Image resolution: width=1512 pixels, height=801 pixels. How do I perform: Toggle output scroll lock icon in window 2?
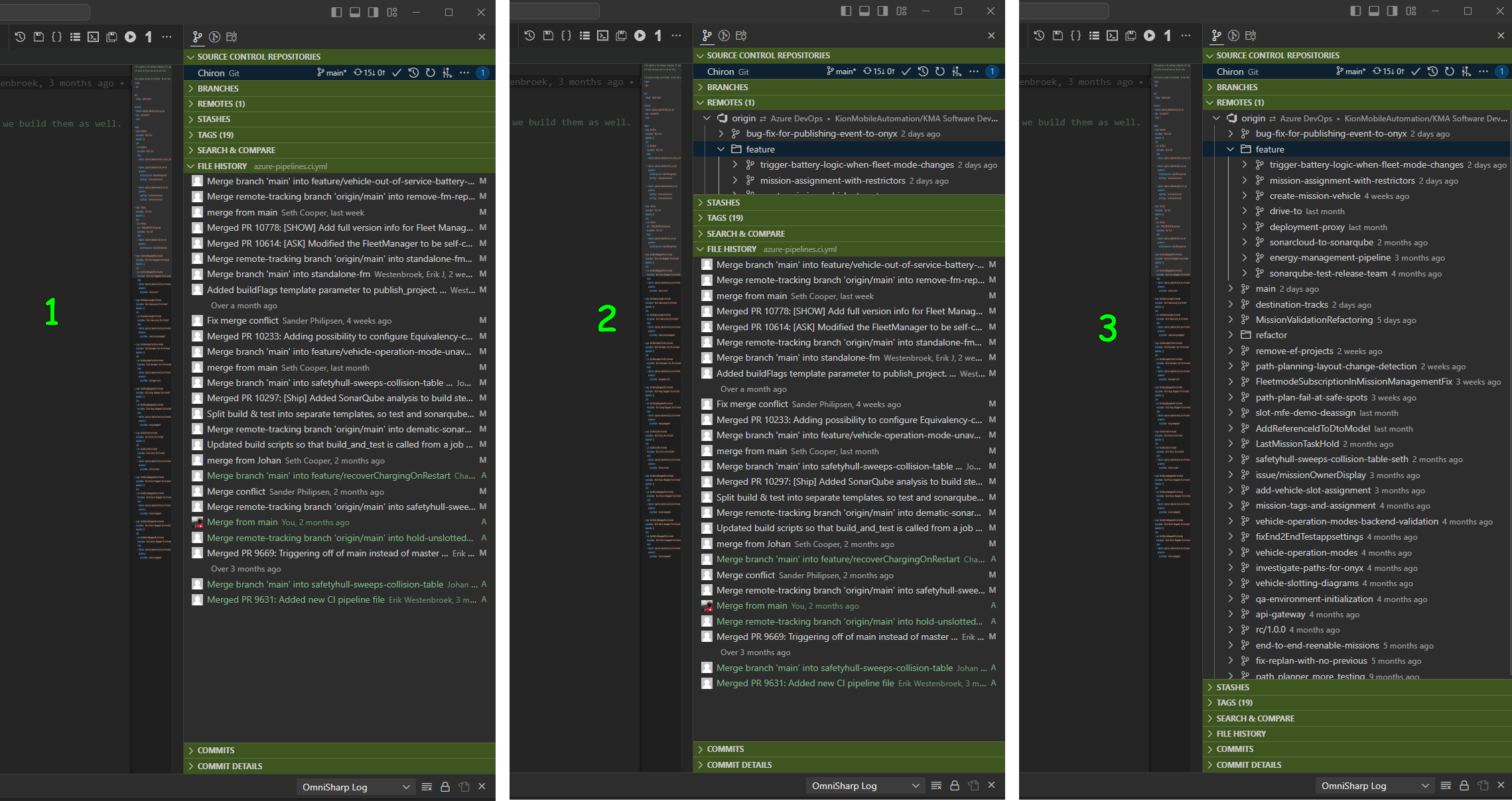coord(955,786)
